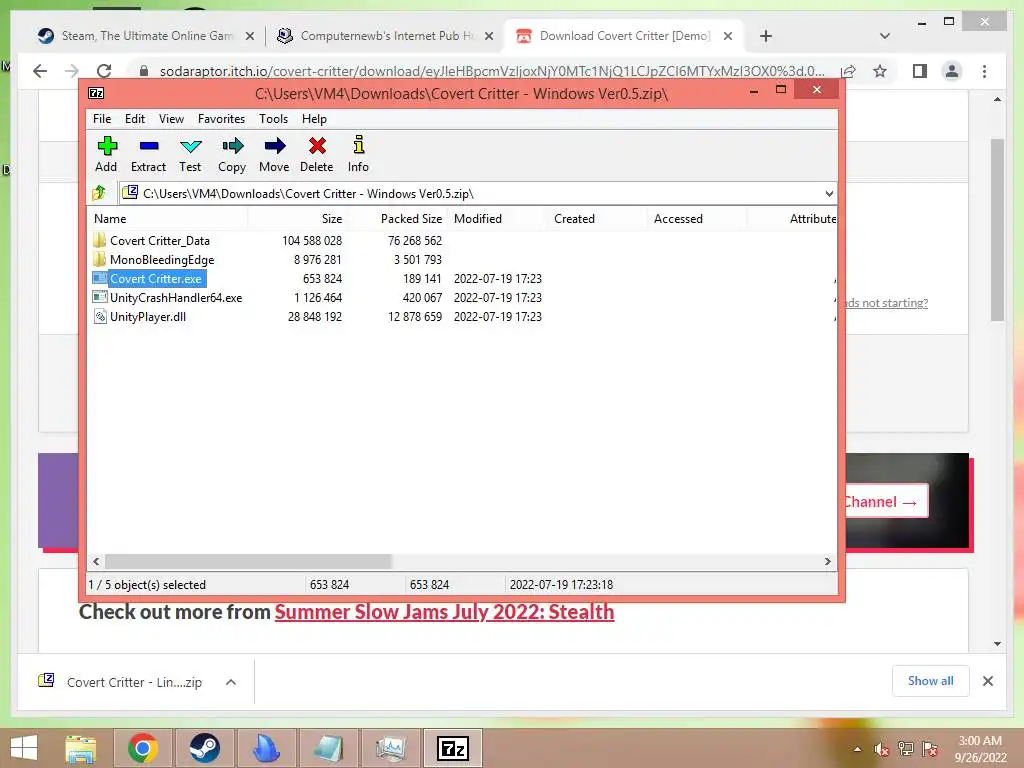
Task: Open the Windows Start menu
Action: [x=24, y=748]
